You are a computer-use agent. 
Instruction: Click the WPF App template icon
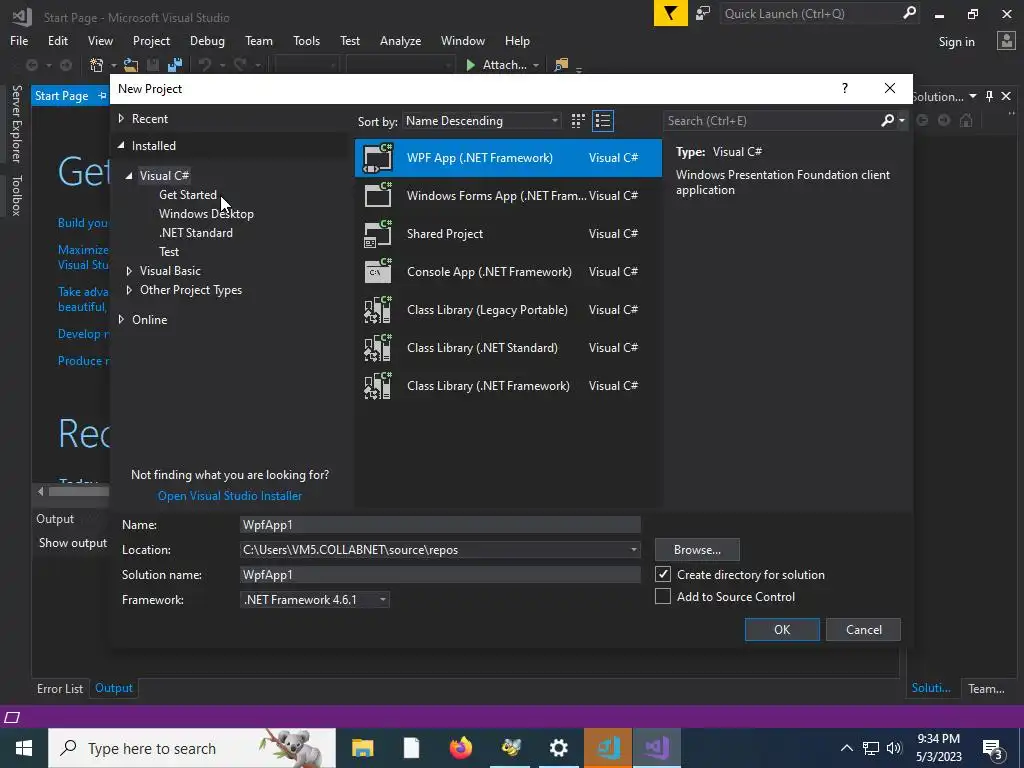(x=378, y=158)
